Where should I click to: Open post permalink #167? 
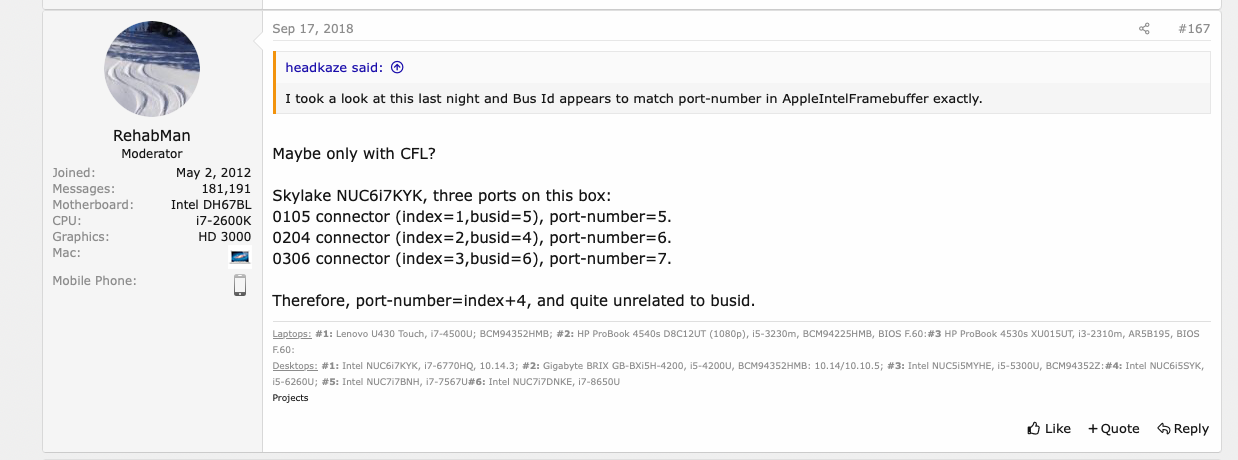point(1193,29)
